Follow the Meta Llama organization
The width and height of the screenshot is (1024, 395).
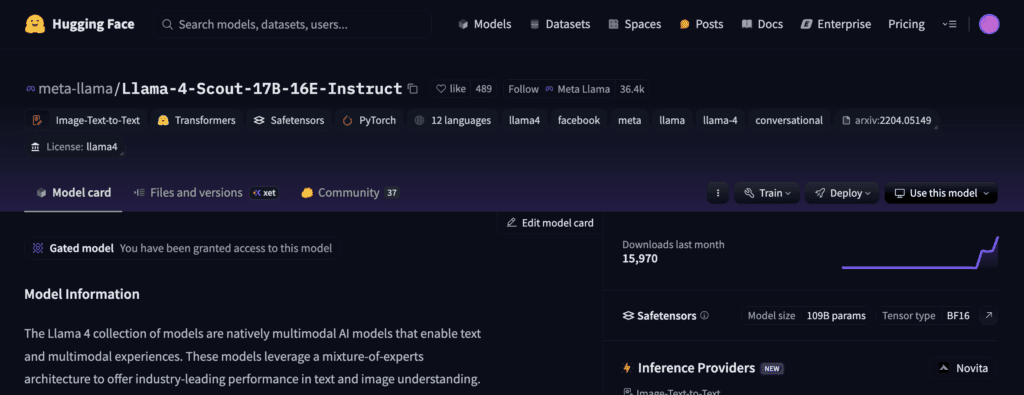pyautogui.click(x=559, y=89)
